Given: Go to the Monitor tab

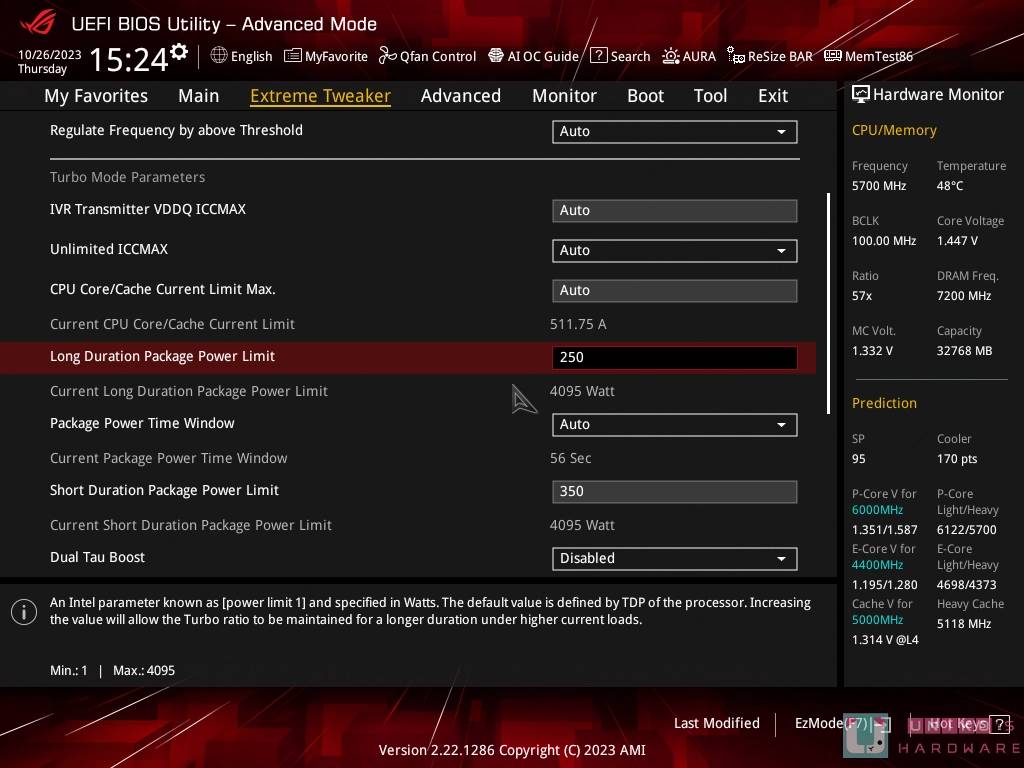Looking at the screenshot, I should [x=564, y=96].
